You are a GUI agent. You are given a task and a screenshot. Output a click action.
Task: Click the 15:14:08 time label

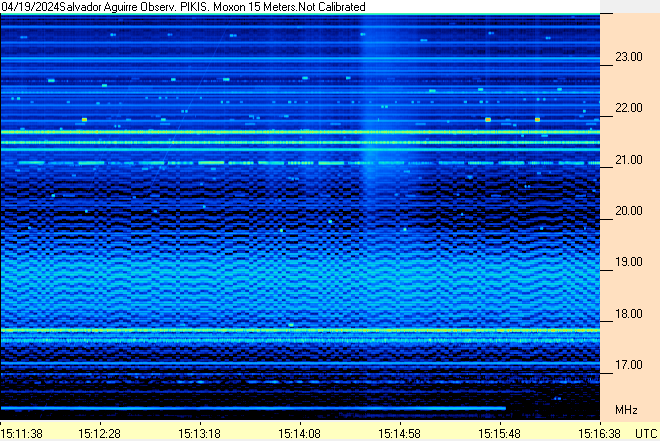click(300, 433)
